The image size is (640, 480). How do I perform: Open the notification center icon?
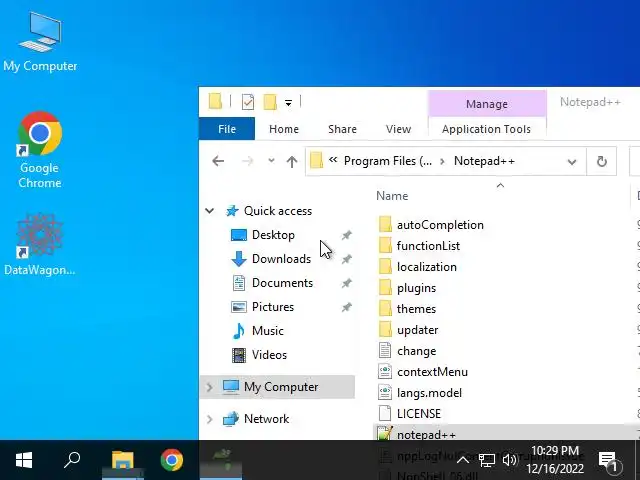tap(610, 461)
